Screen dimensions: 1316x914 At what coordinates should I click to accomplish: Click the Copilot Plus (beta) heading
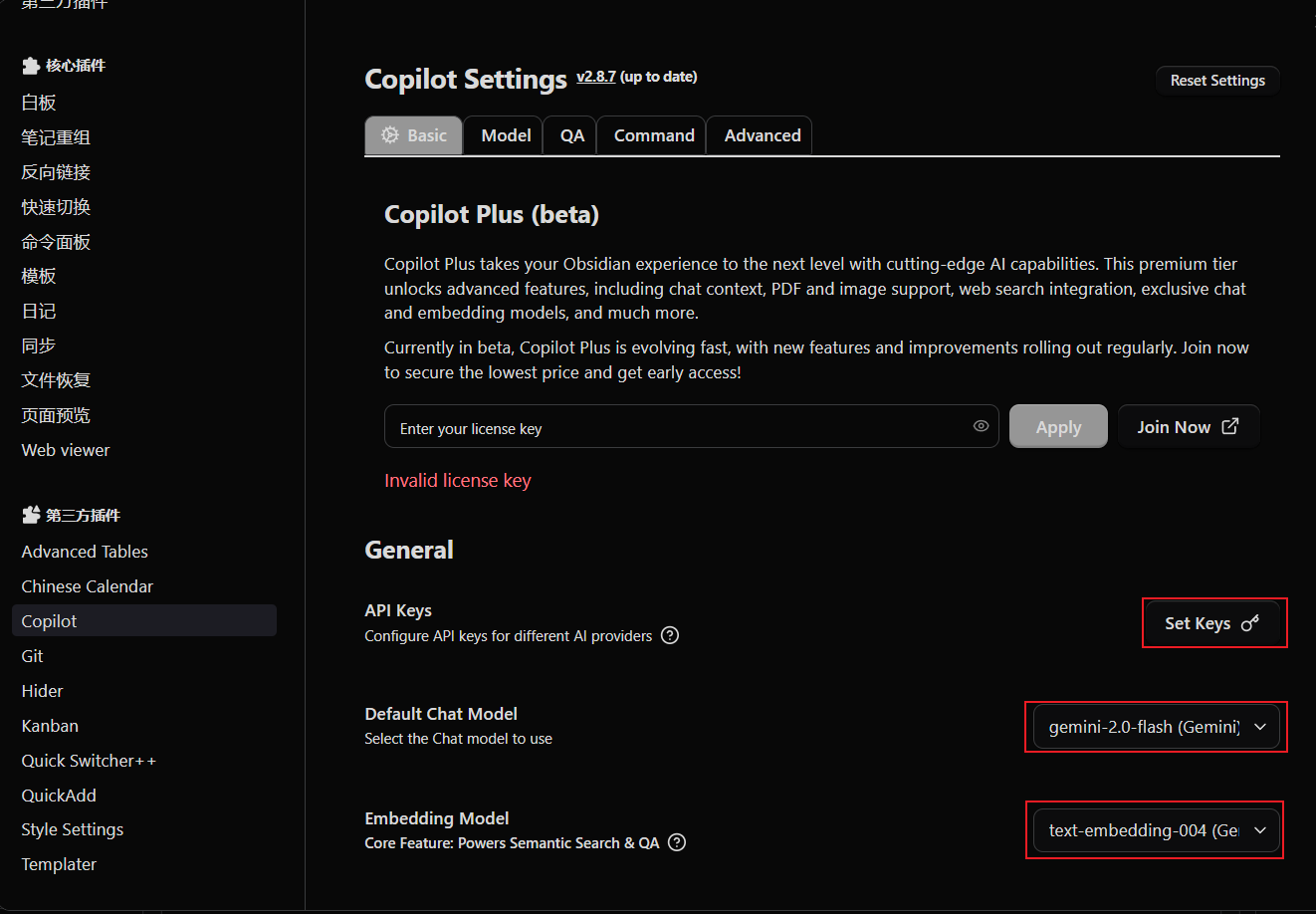[492, 215]
